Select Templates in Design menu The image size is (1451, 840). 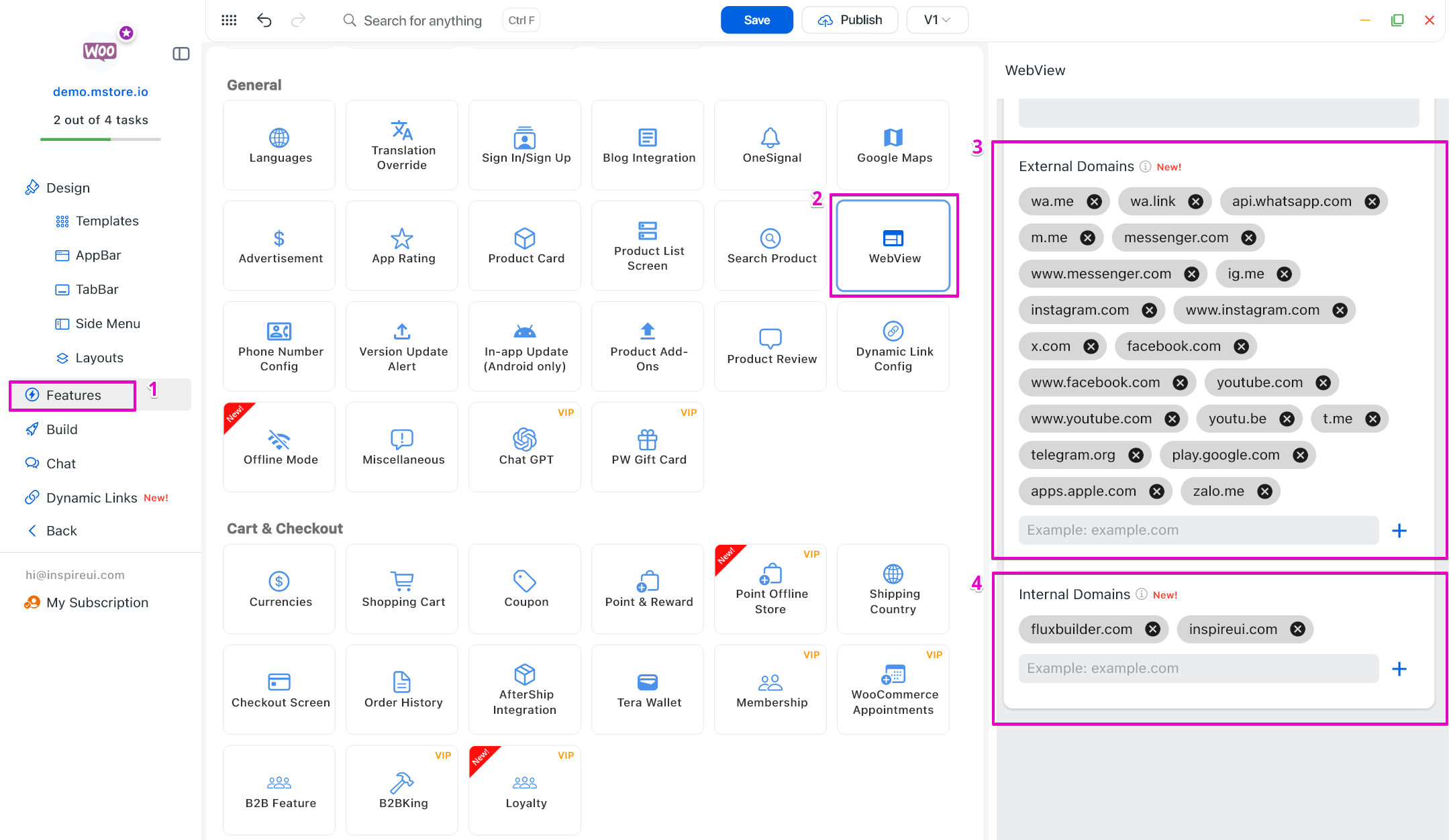[107, 221]
